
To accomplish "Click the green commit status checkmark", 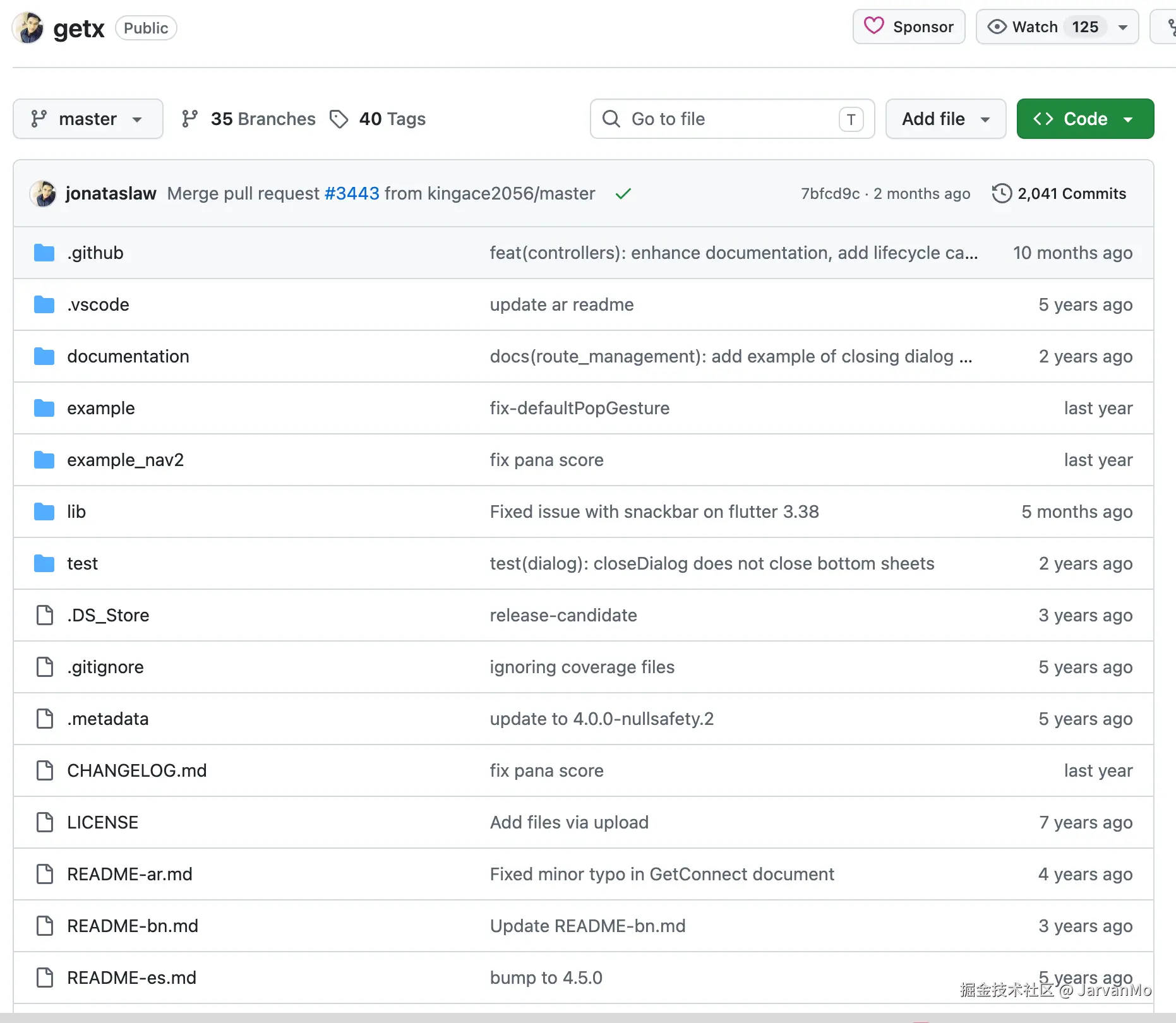I will [623, 194].
